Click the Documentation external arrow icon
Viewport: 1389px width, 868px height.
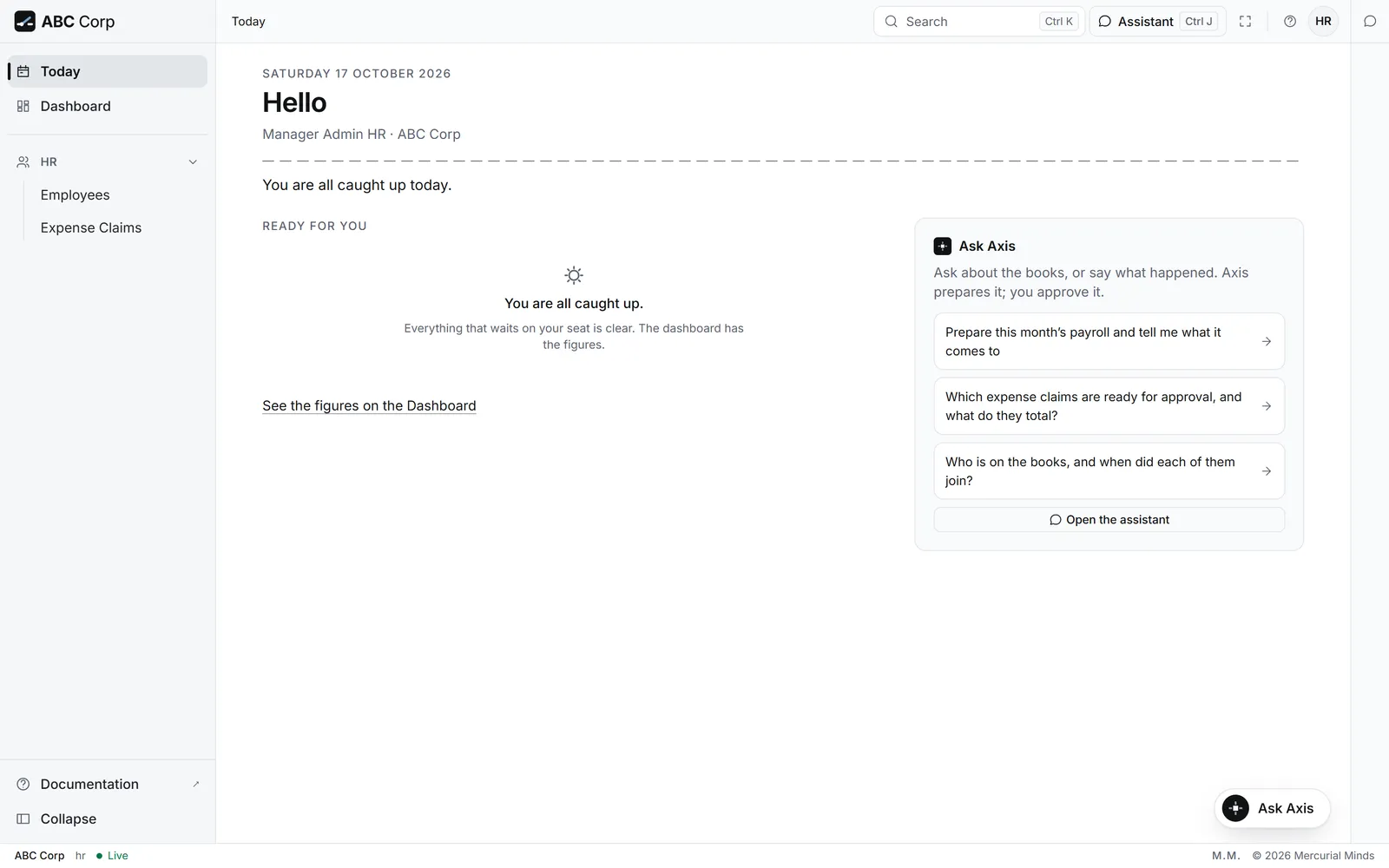point(196,784)
